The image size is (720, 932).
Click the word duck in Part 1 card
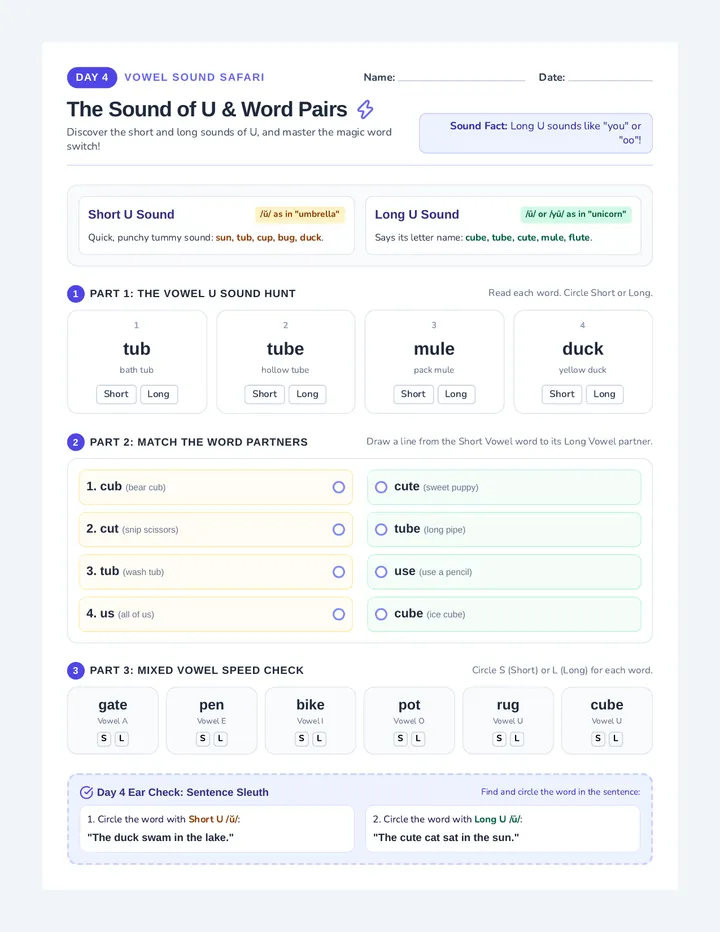583,349
